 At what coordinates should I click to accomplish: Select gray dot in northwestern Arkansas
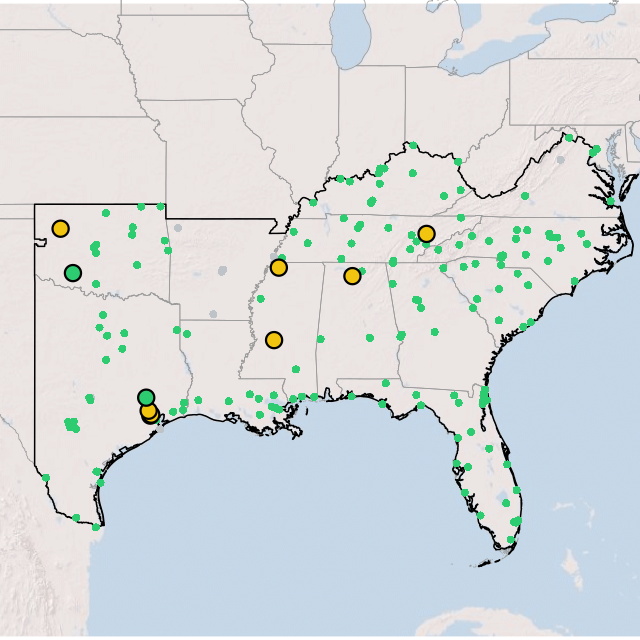click(178, 228)
